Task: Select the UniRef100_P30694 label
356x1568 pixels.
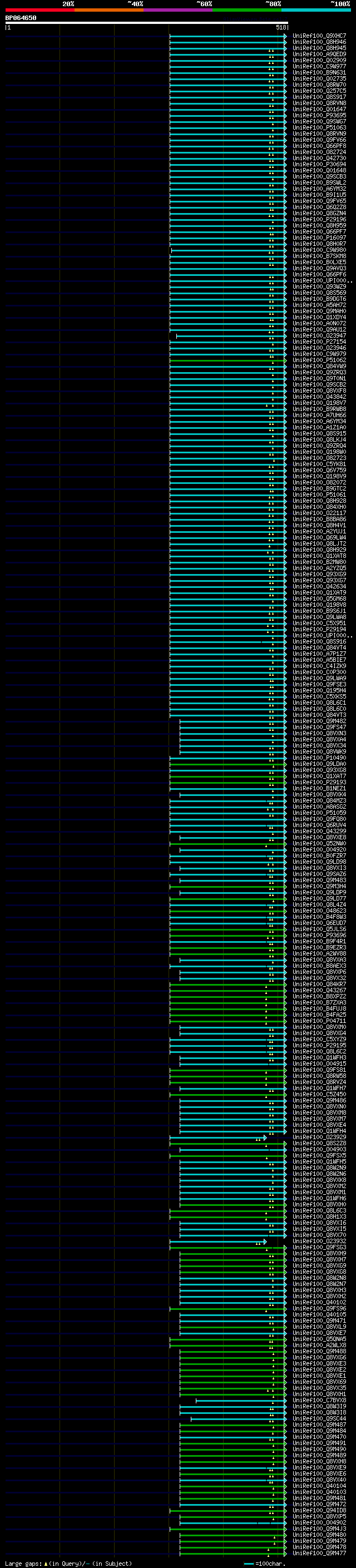Action: click(x=319, y=164)
